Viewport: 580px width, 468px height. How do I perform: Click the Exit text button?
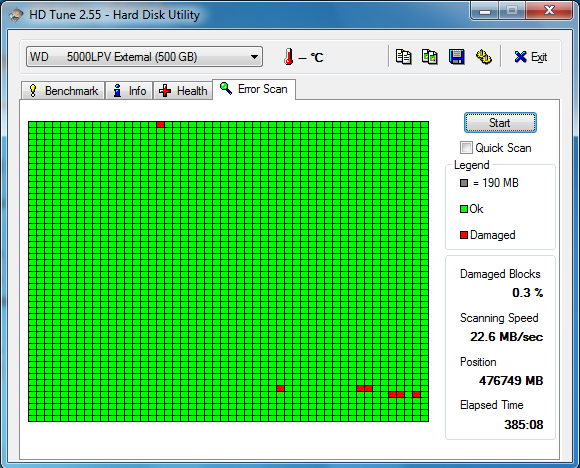(539, 57)
